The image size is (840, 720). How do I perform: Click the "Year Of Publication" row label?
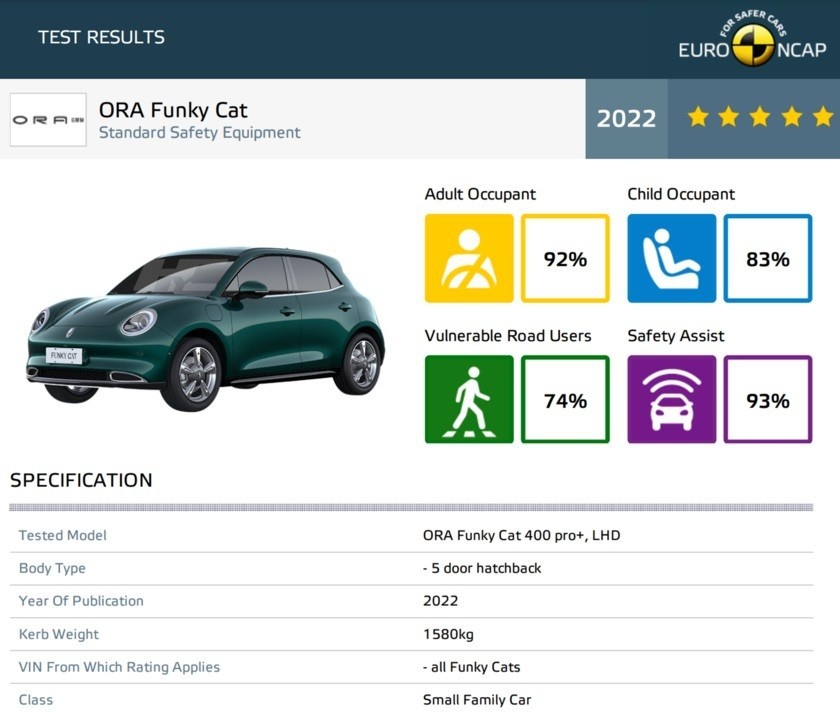coord(81,601)
